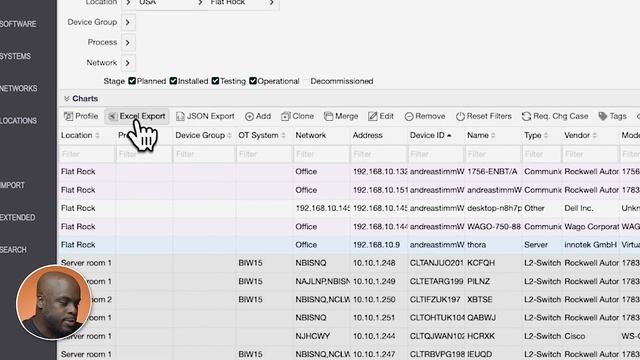Expand the Network chevron
Viewport: 640px width, 360px height.
pyautogui.click(x=128, y=63)
